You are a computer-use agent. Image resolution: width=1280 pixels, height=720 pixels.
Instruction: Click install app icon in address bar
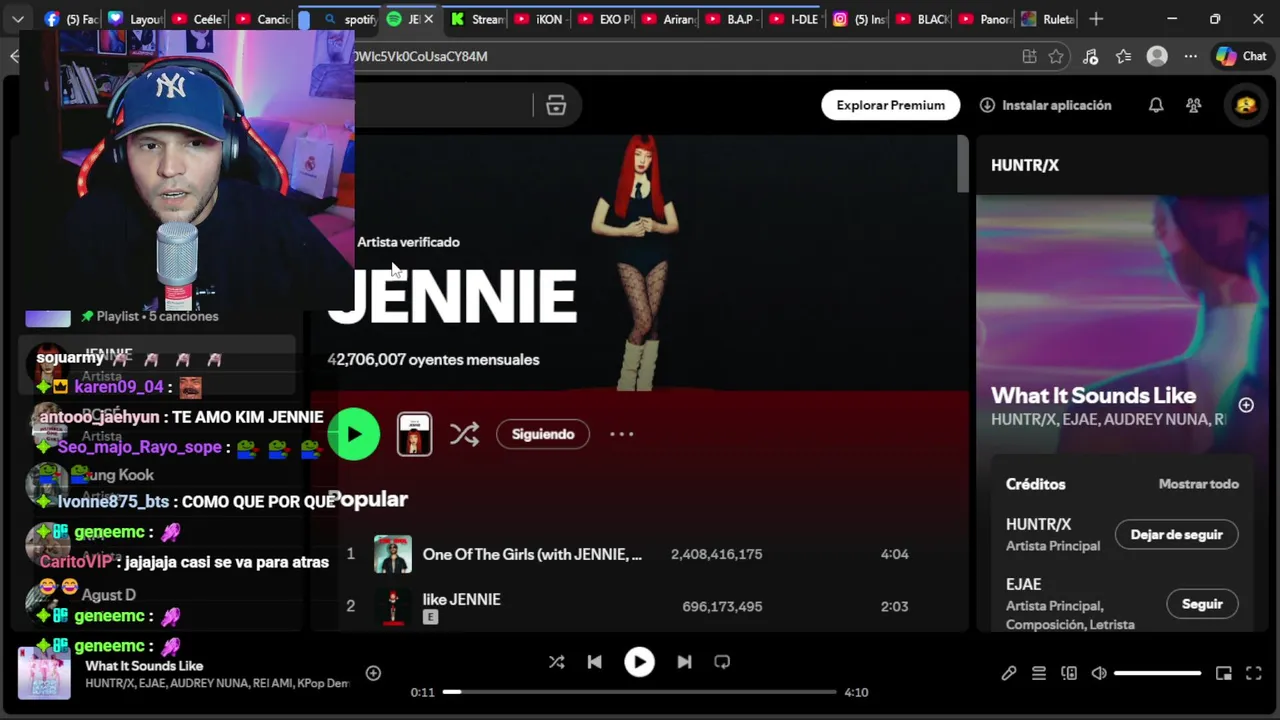(1029, 57)
